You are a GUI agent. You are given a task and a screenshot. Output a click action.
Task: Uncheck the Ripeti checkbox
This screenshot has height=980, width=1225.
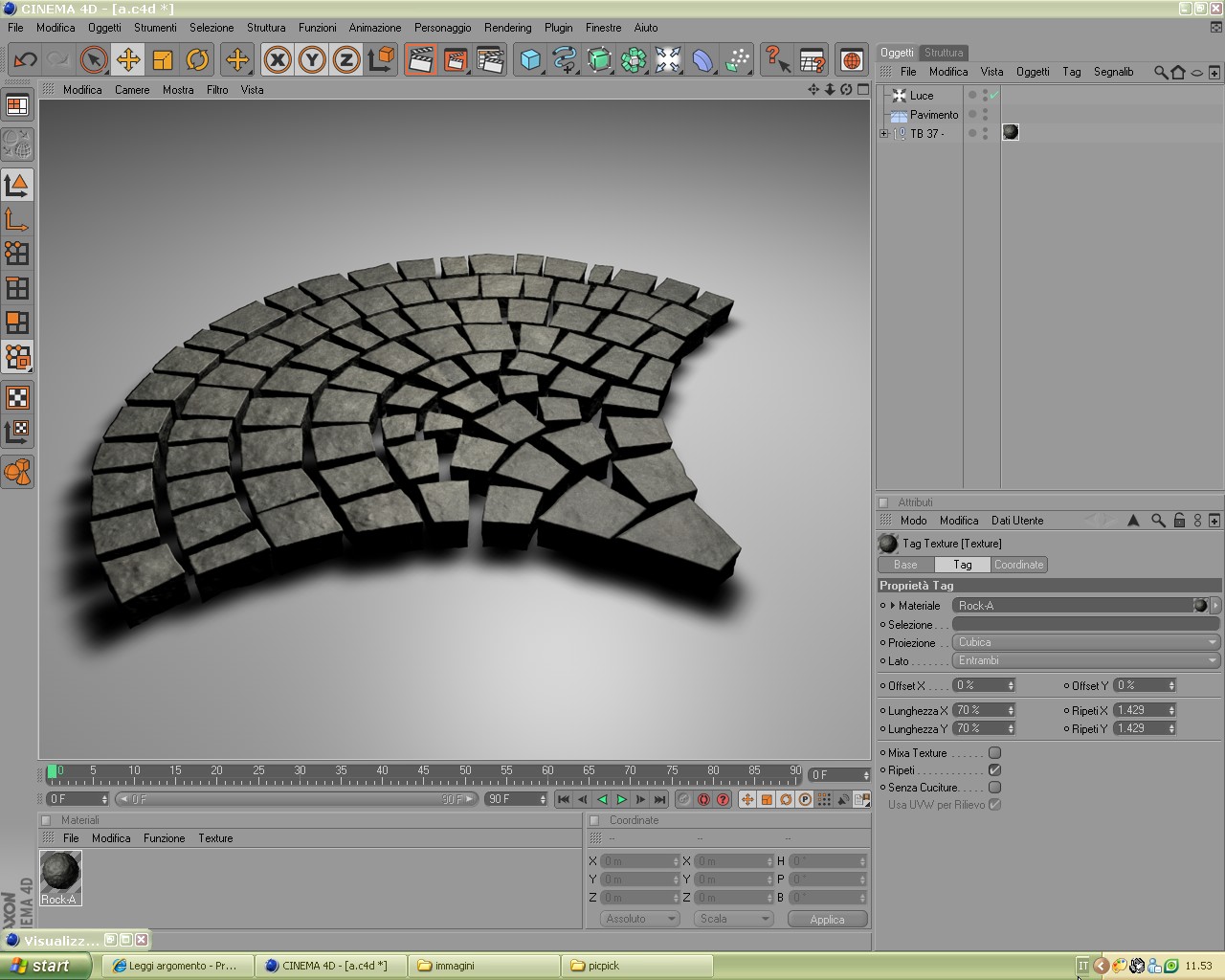[x=994, y=770]
